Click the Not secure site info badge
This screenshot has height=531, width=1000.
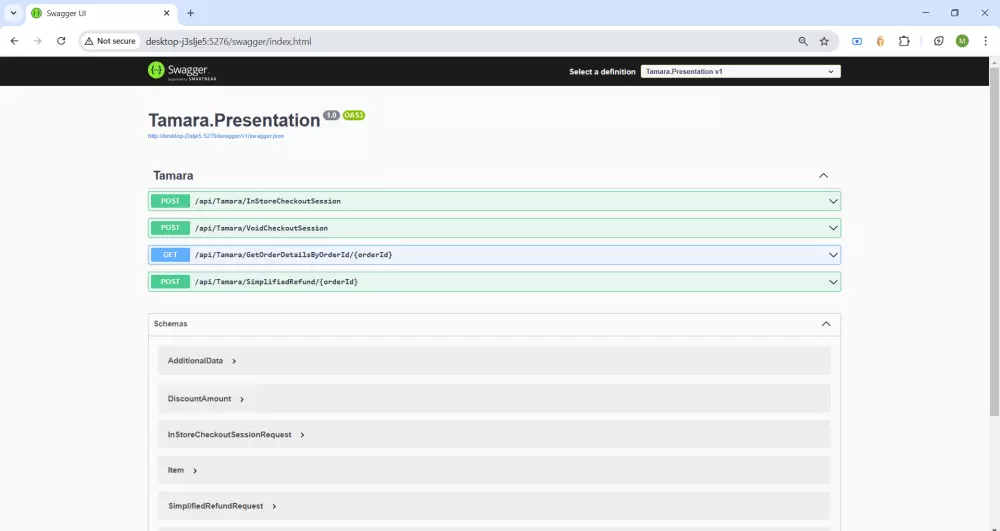[111, 41]
